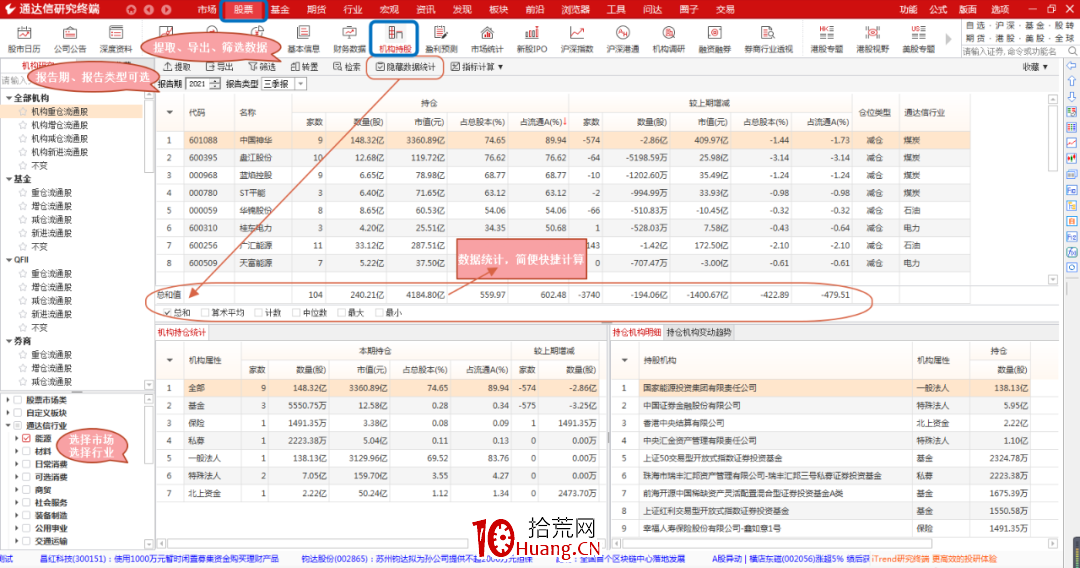This screenshot has height=568, width=1080.
Task: Click the 功能 button at top right
Action: tap(908, 10)
